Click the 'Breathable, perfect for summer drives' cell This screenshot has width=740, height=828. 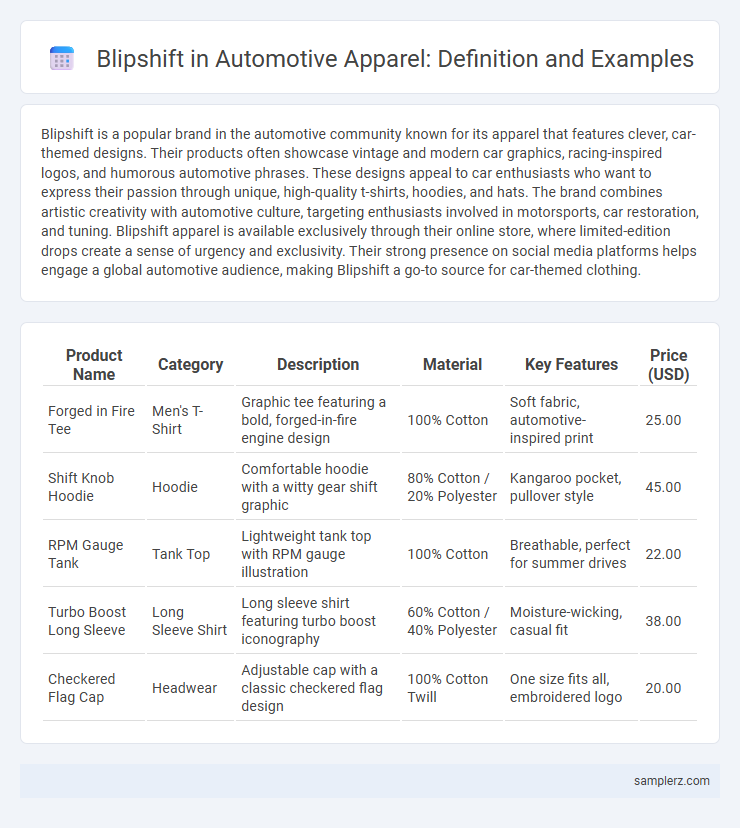(571, 554)
